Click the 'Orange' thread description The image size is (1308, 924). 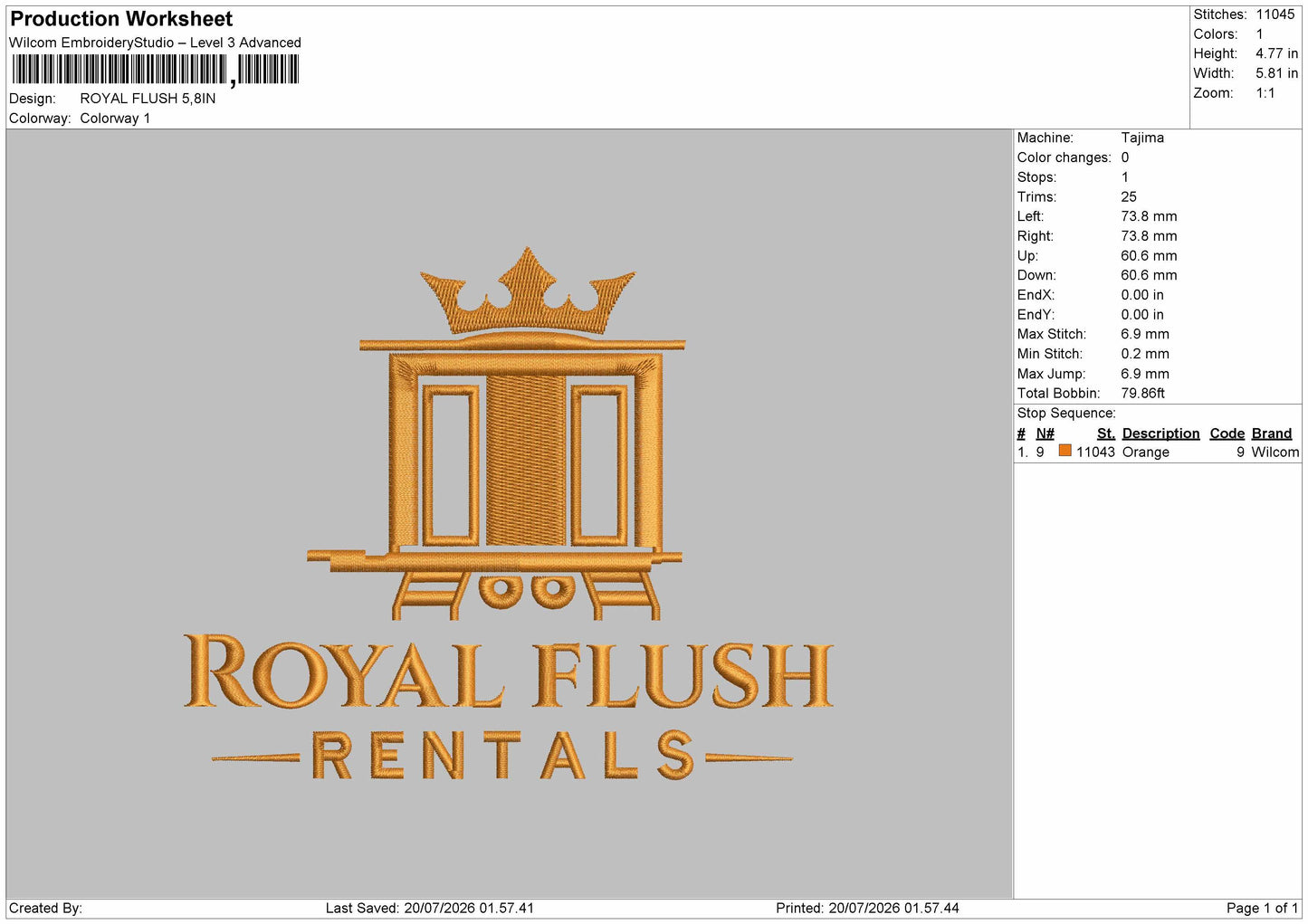pos(1146,452)
